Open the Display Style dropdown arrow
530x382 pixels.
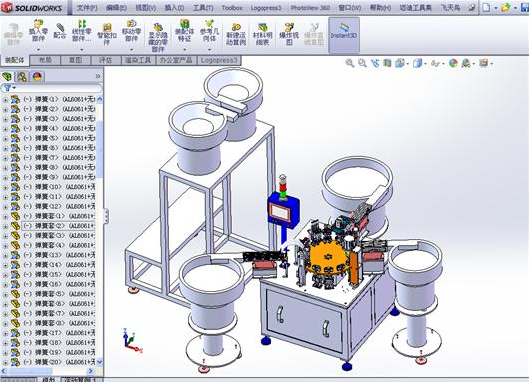(x=425, y=64)
